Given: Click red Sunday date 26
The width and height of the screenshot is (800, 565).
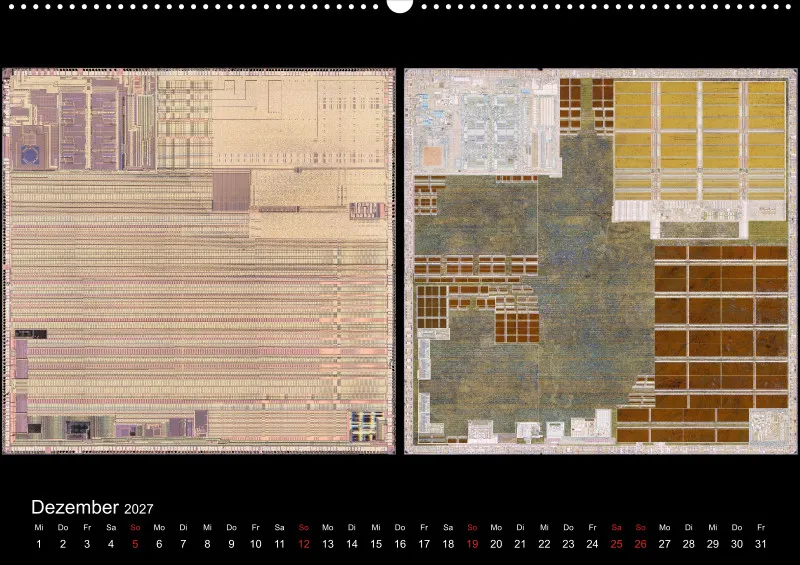Looking at the screenshot, I should 640,544.
